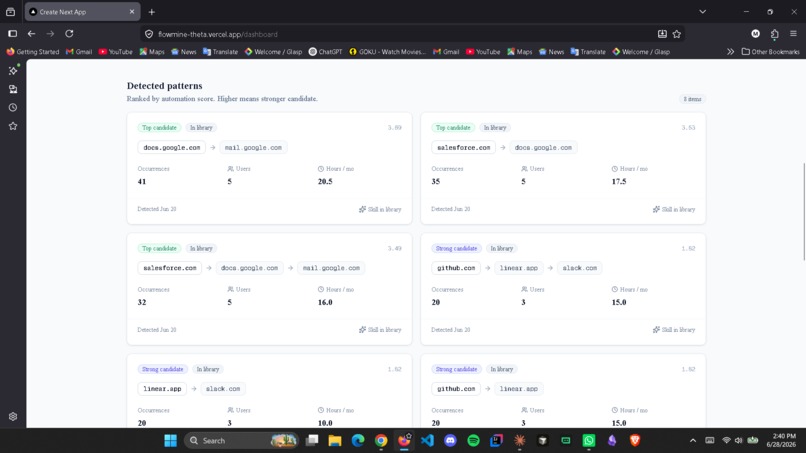This screenshot has width=806, height=453.
Task: Open Discord from the taskbar
Action: [450, 441]
